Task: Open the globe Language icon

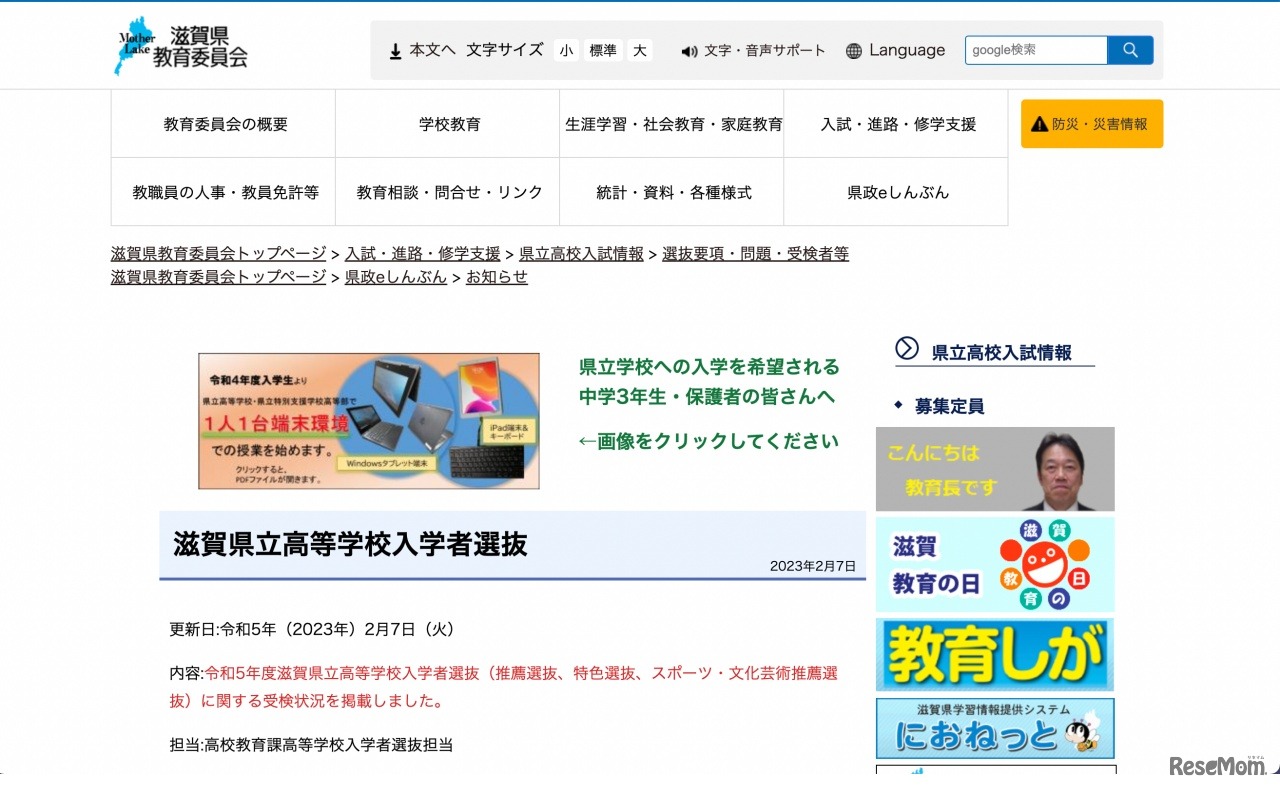Action: point(855,50)
